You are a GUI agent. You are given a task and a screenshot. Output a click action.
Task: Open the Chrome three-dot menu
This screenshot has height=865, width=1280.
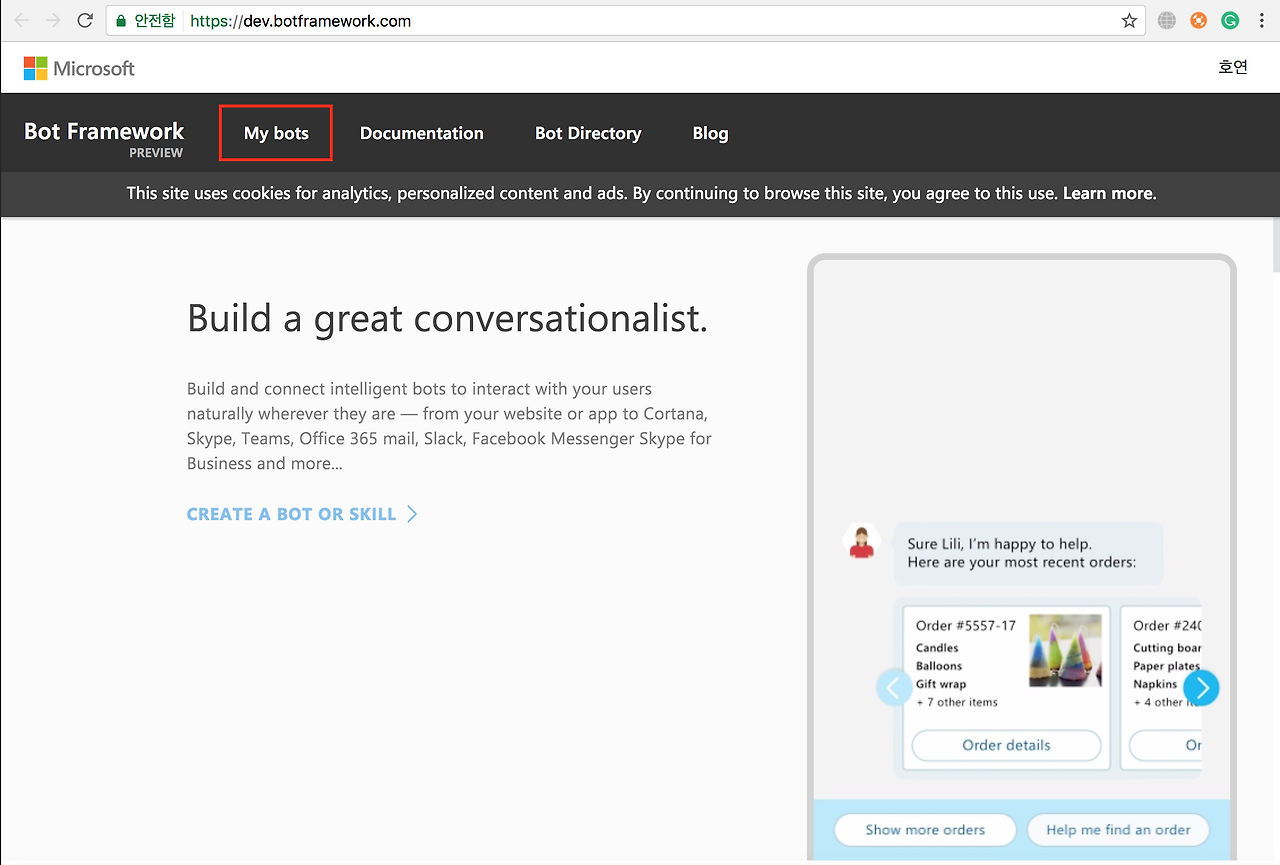point(1260,20)
